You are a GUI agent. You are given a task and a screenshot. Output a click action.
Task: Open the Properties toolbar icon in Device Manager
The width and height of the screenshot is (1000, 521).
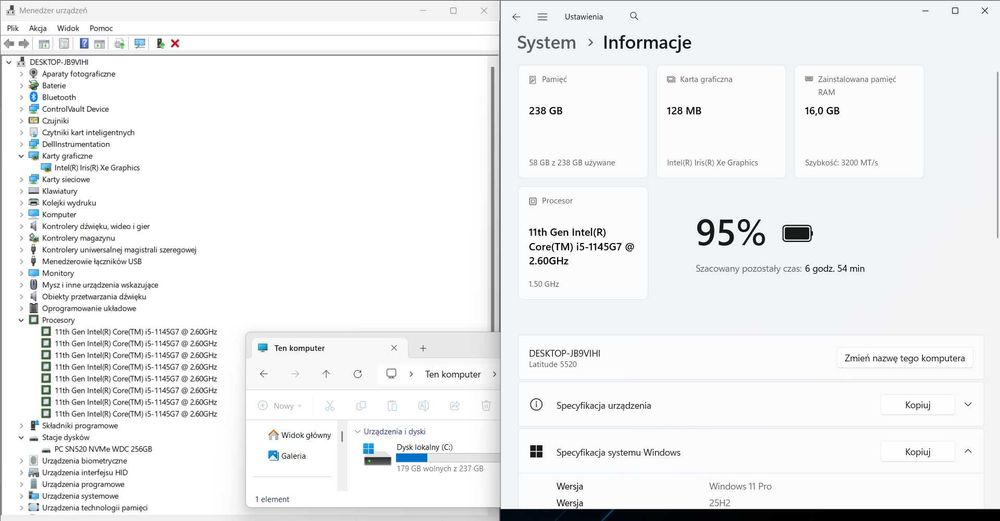[64, 43]
